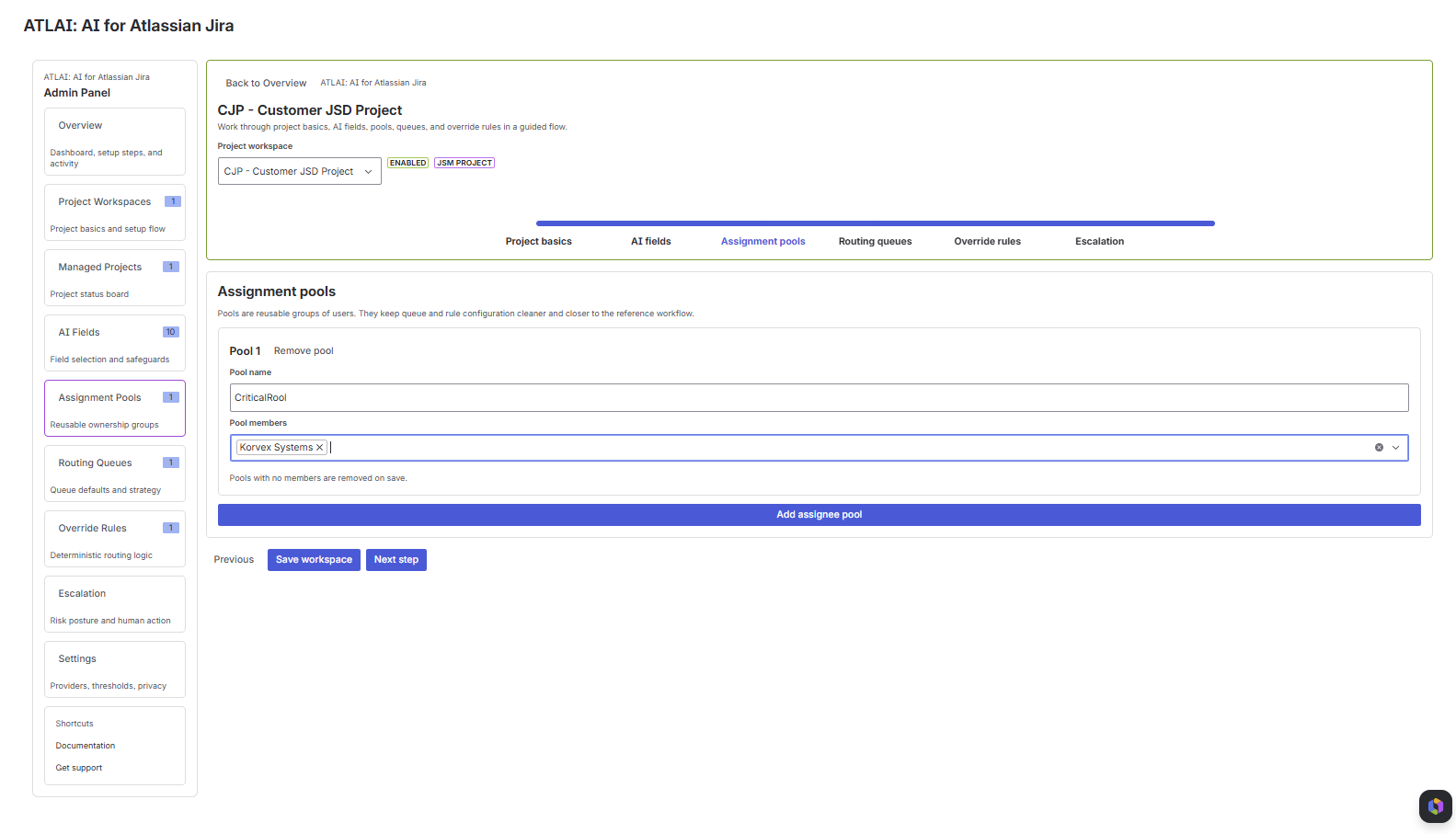Click the workflow progress bar
This screenshot has height=834, width=1456.
[875, 223]
